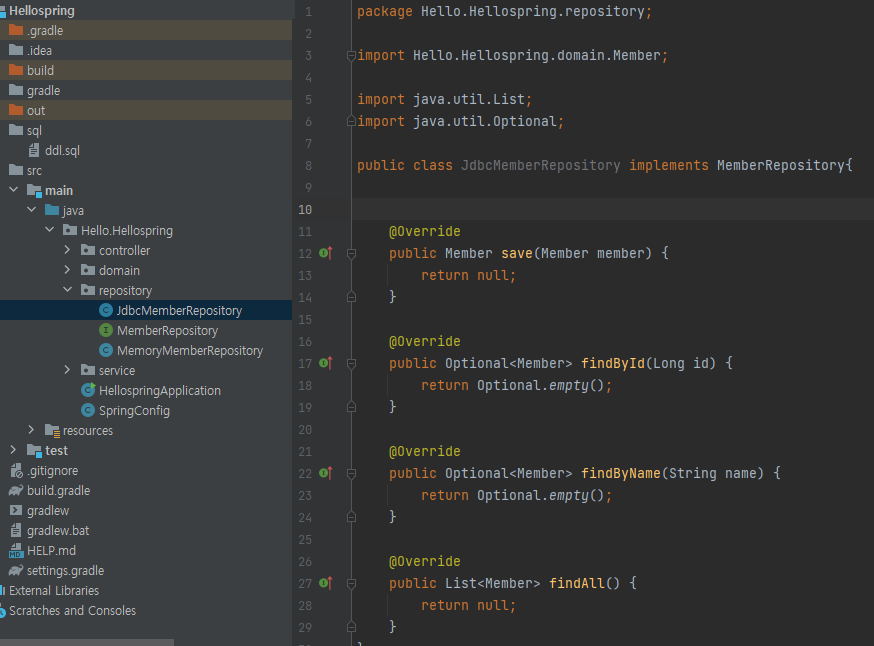Click the out folder icon
Image resolution: width=874 pixels, height=646 pixels.
point(16,110)
